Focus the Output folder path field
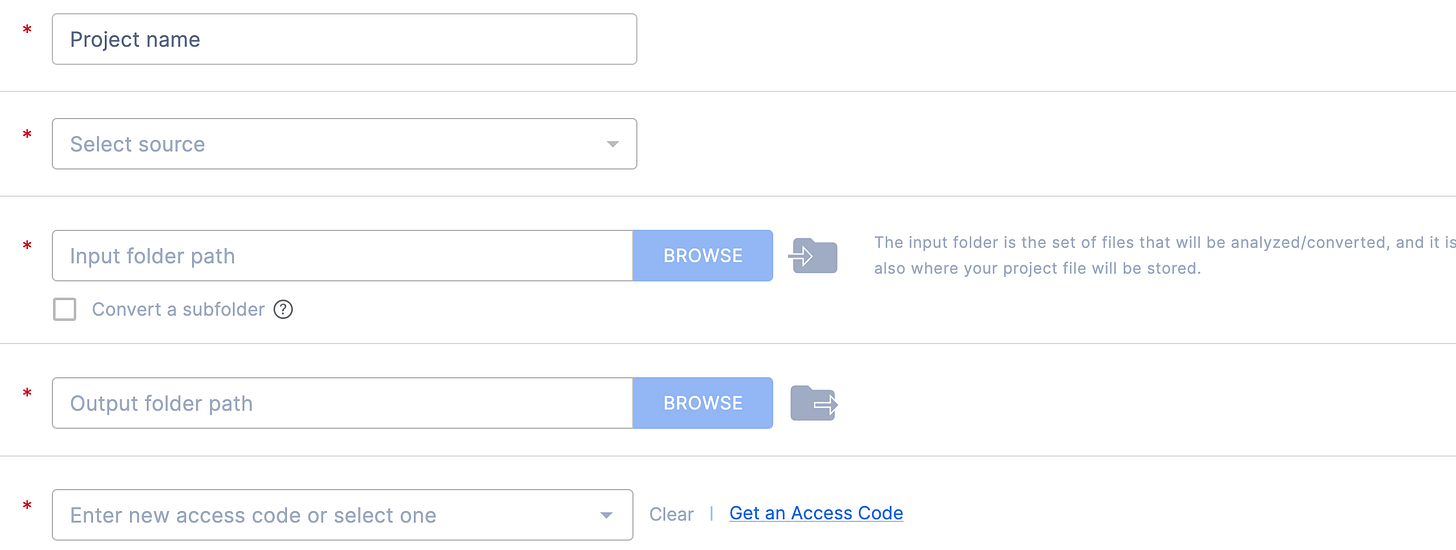This screenshot has height=550, width=1456. pos(343,403)
